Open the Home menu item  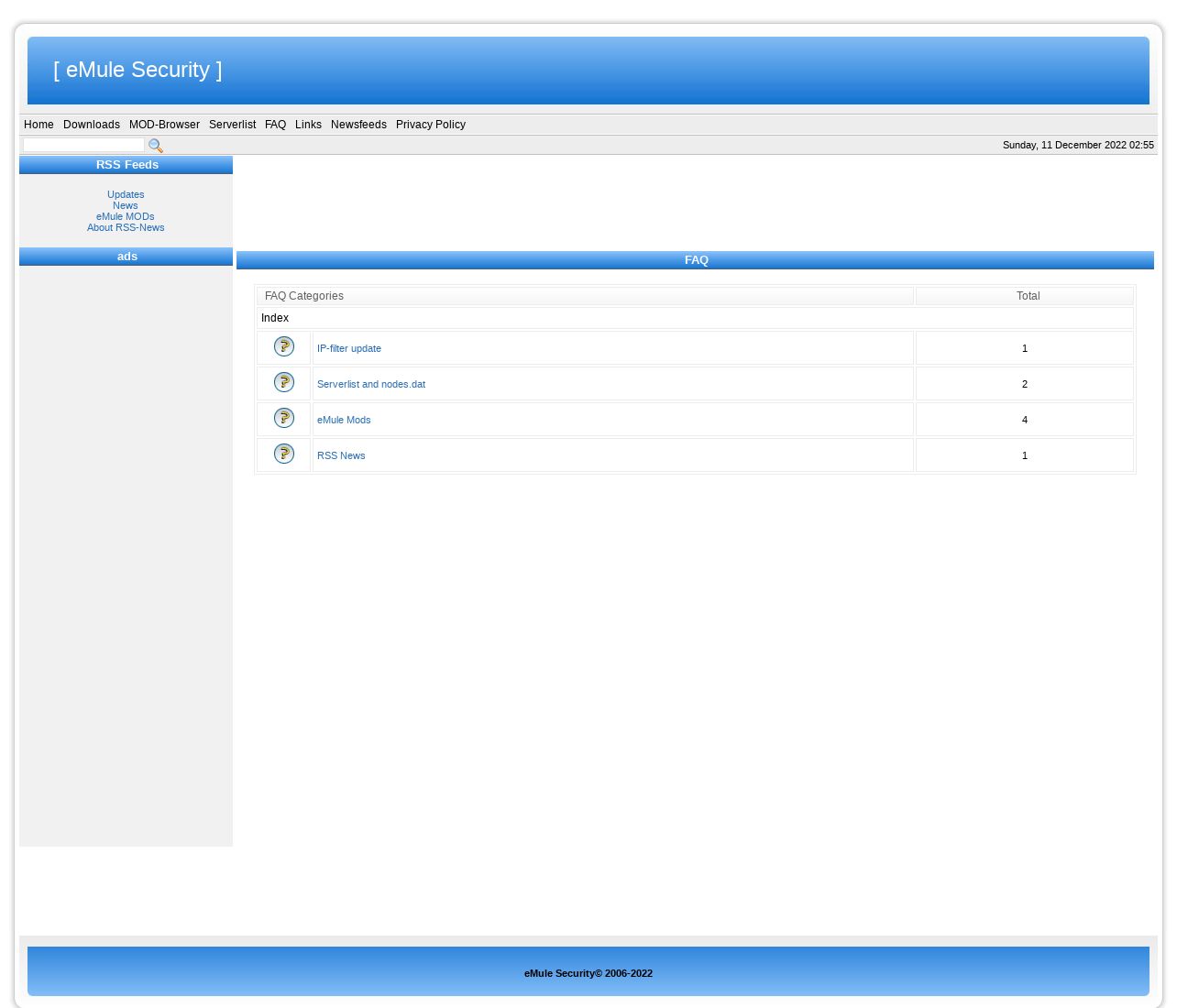(38, 125)
